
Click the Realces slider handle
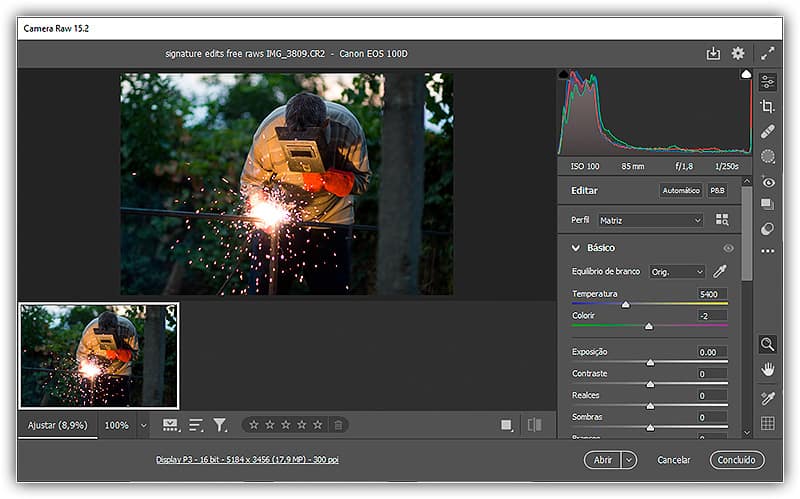650,406
